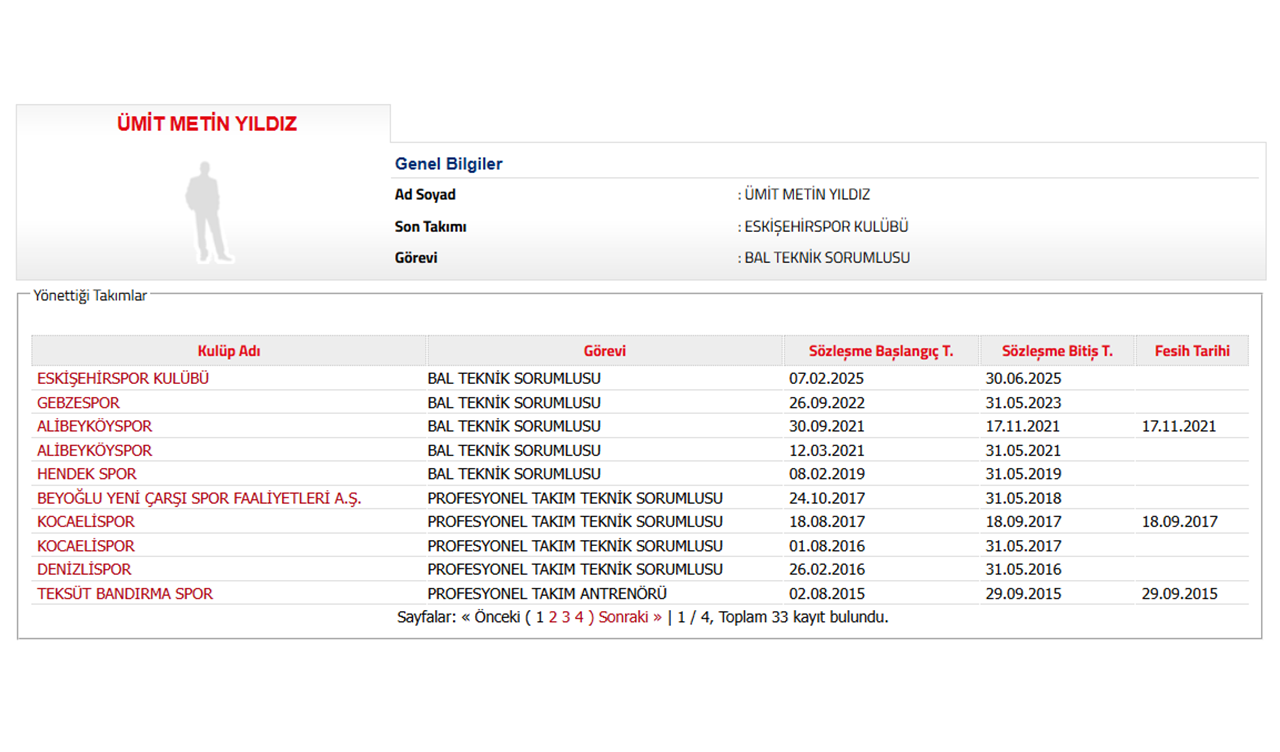Click the termination date 17.11.2021 in Fesih column
This screenshot has height=752, width=1280.
1179,426
